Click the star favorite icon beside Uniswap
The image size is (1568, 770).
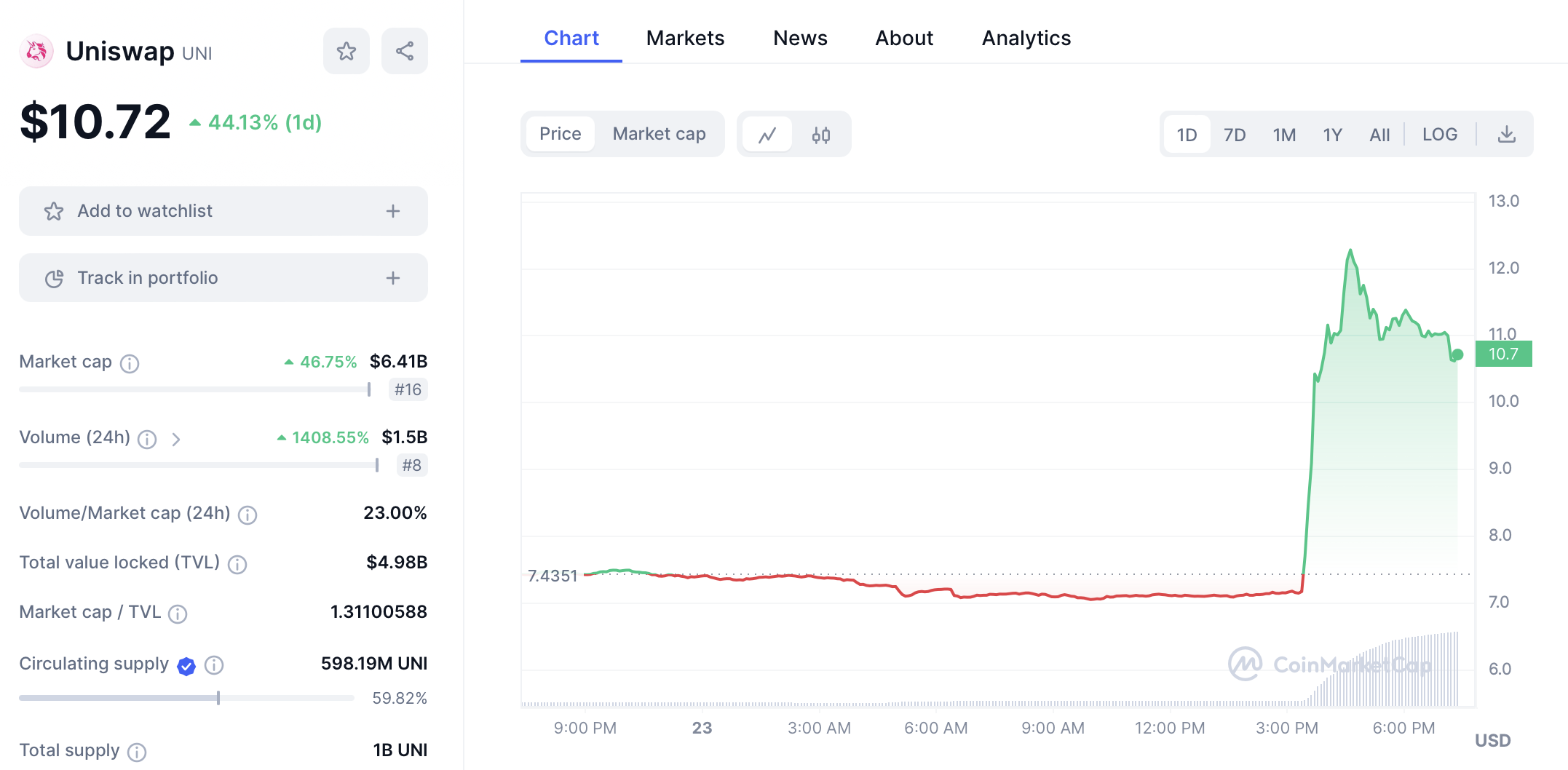[x=347, y=51]
